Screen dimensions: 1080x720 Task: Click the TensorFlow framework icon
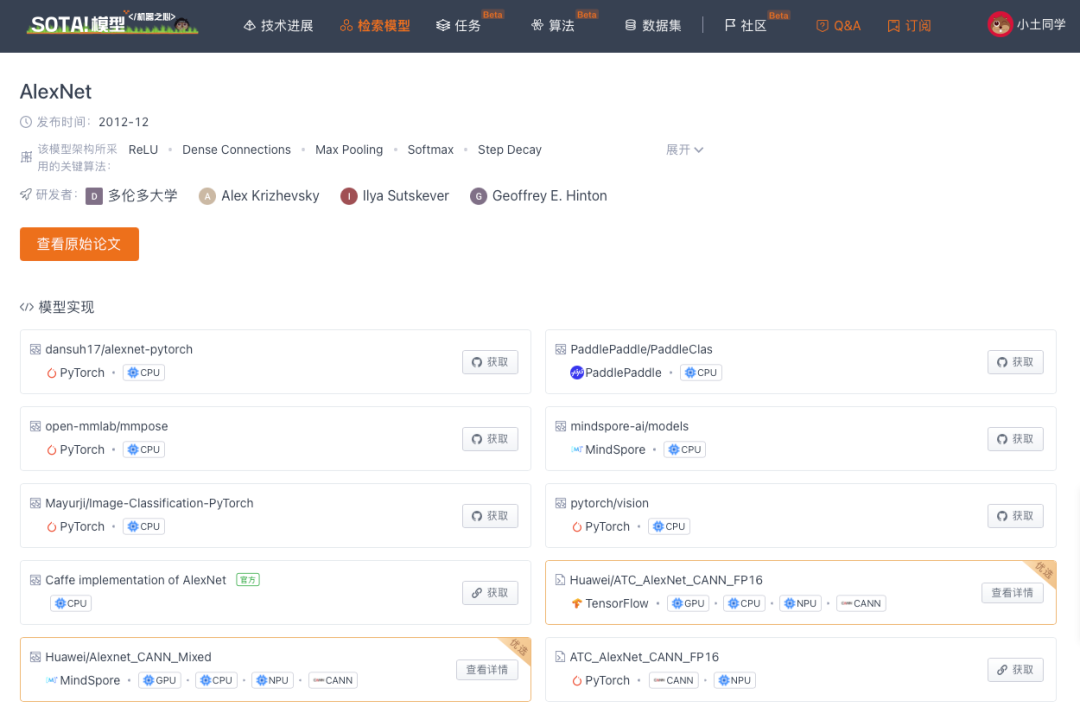(x=577, y=604)
